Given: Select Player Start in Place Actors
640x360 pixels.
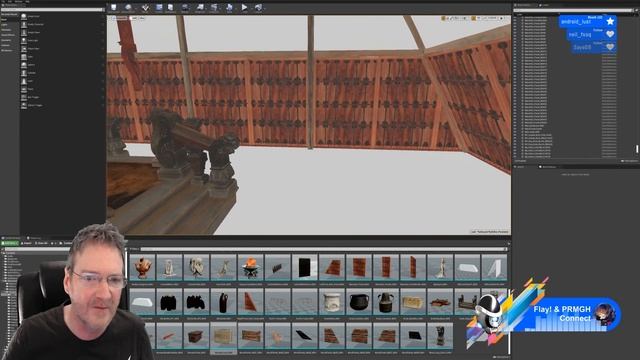Looking at the screenshot, I should (x=62, y=49).
